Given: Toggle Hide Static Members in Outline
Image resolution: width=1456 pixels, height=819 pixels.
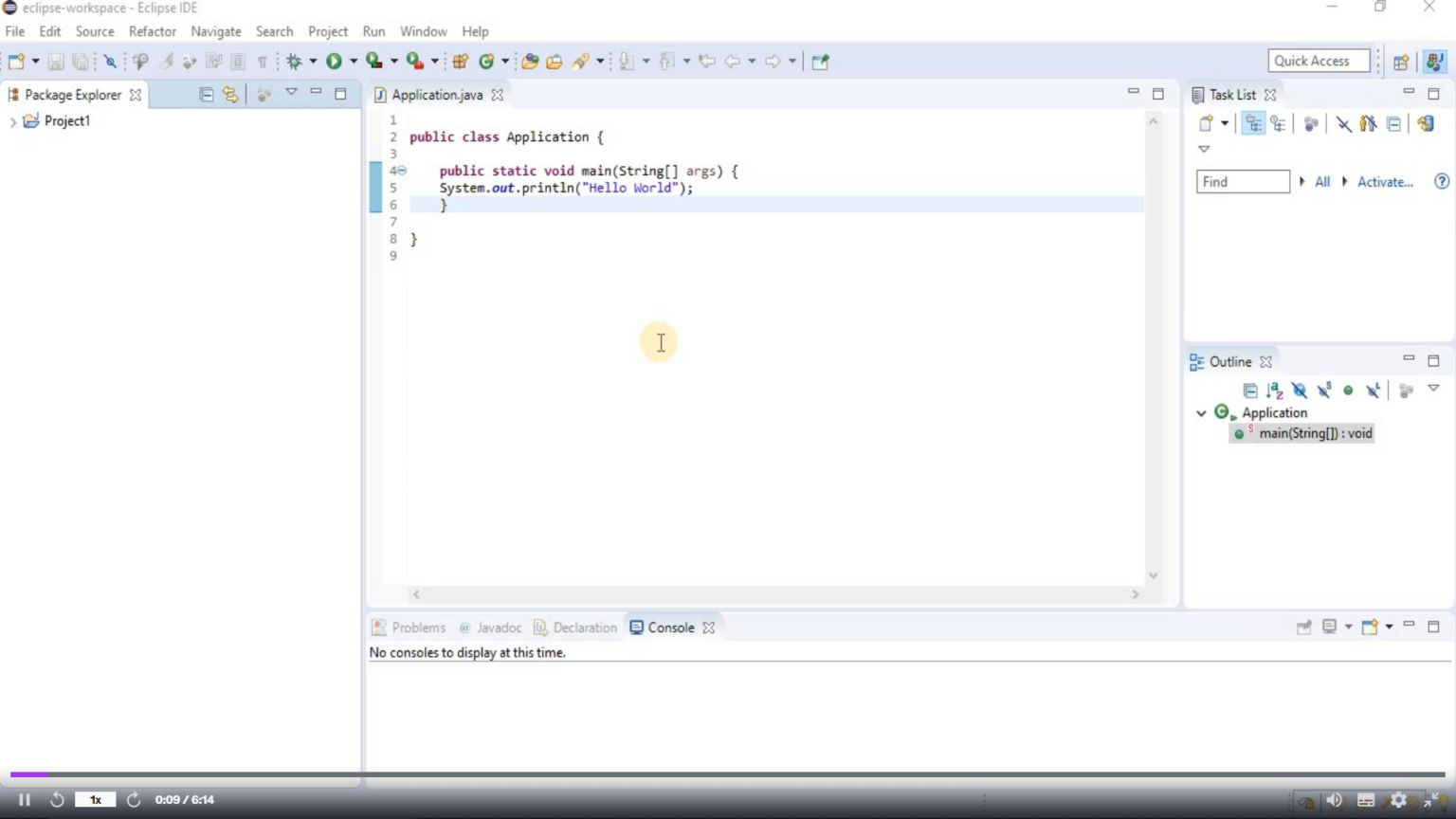Looking at the screenshot, I should click(1324, 391).
